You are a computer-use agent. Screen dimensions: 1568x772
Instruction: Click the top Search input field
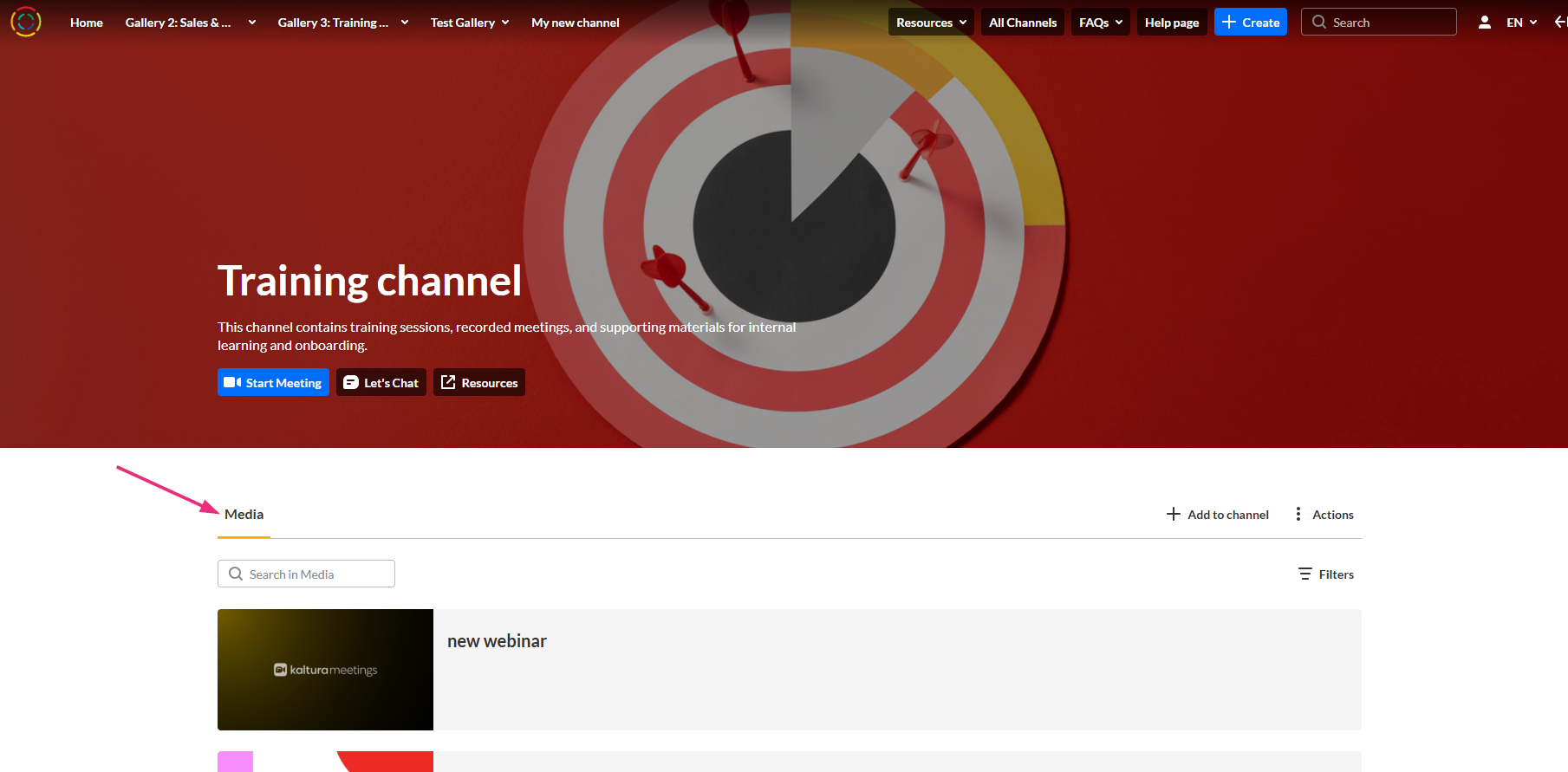pyautogui.click(x=1378, y=23)
